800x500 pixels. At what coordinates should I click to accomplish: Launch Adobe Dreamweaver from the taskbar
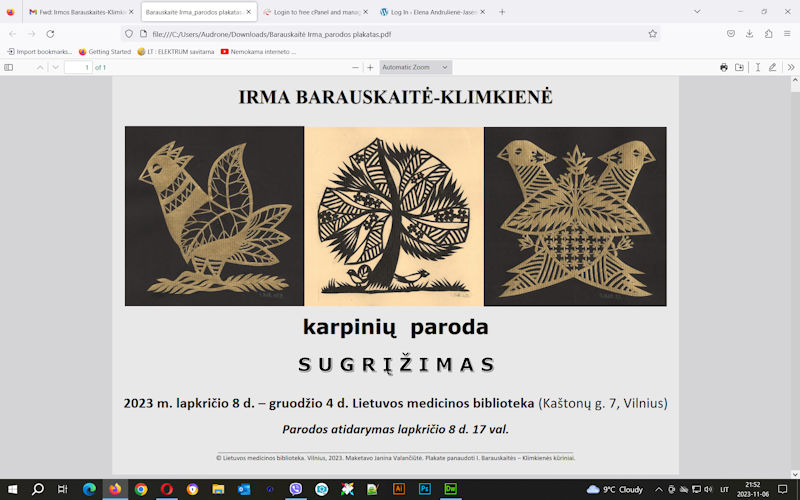(x=451, y=489)
